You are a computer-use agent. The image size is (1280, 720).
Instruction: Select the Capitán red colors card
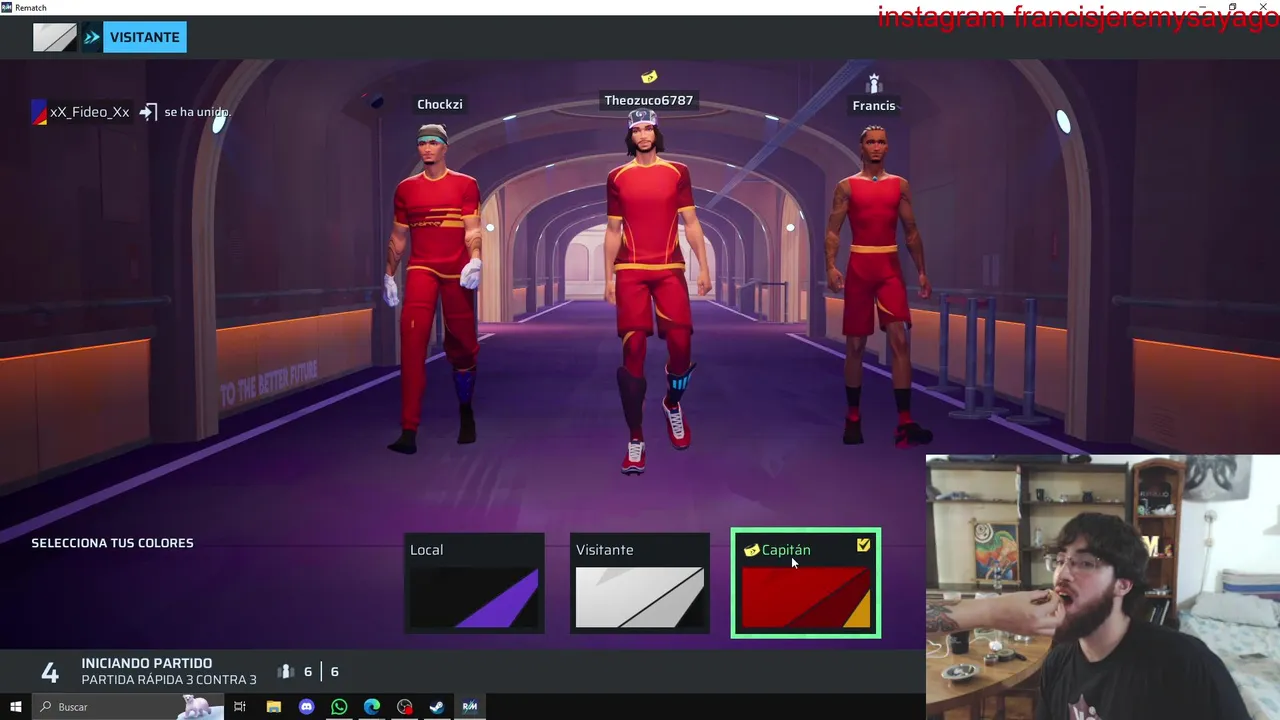click(806, 583)
